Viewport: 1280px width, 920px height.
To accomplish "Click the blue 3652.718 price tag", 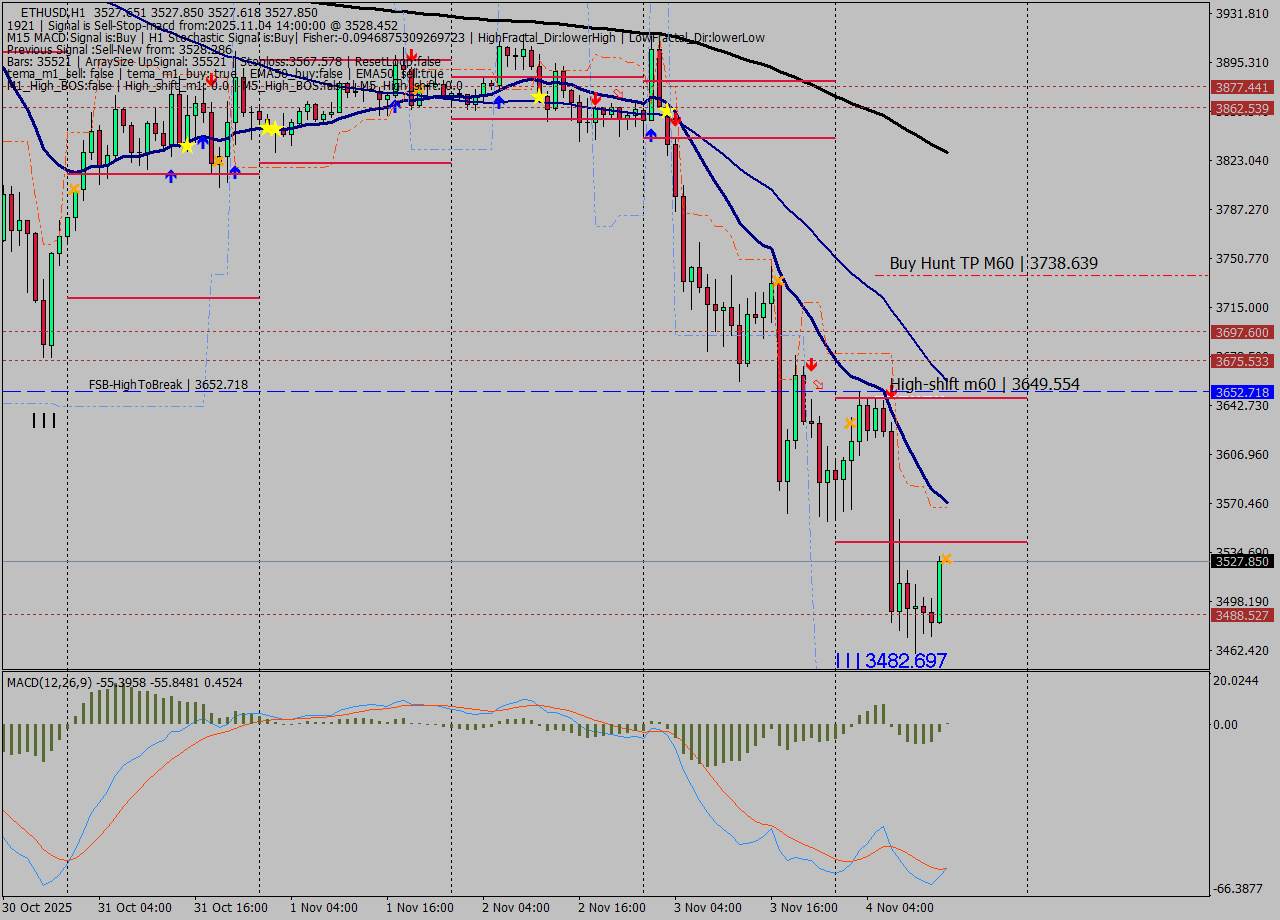I will pos(1240,392).
